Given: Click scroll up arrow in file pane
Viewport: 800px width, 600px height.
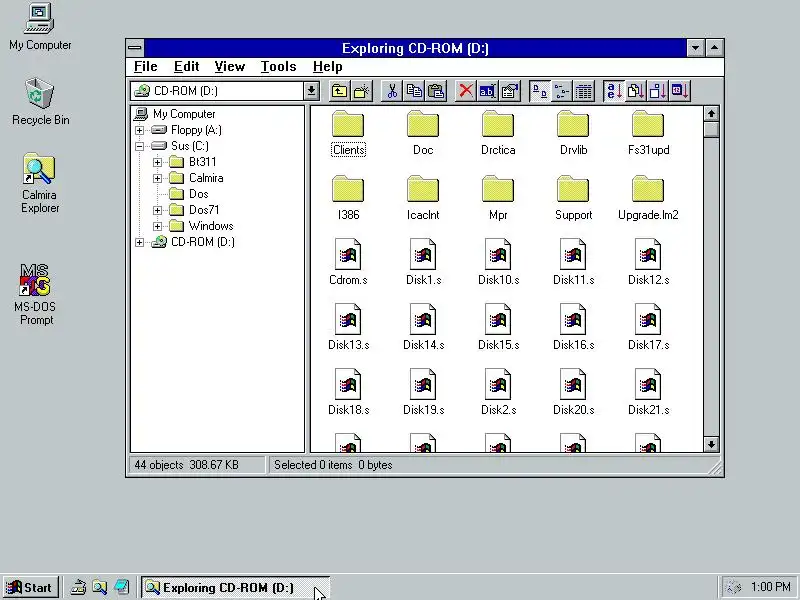Looking at the screenshot, I should [x=711, y=114].
